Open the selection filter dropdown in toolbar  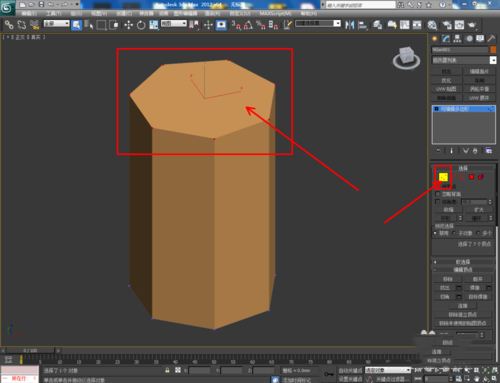point(56,24)
